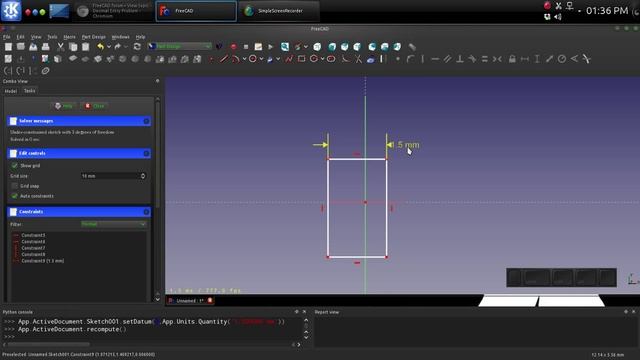Select the polyline tool
This screenshot has width=640, height=360.
coord(289,59)
